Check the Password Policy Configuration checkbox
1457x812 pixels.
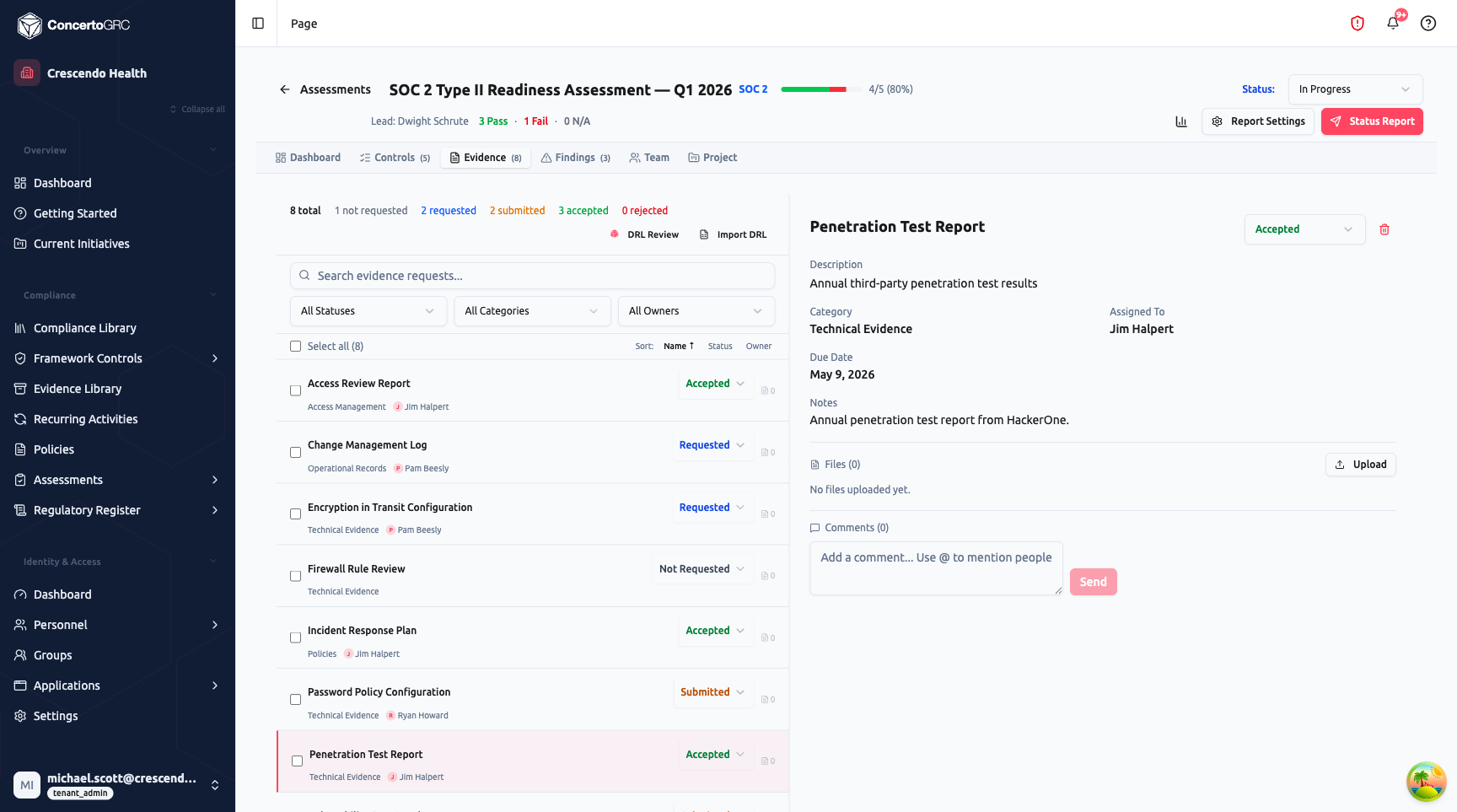coord(295,700)
